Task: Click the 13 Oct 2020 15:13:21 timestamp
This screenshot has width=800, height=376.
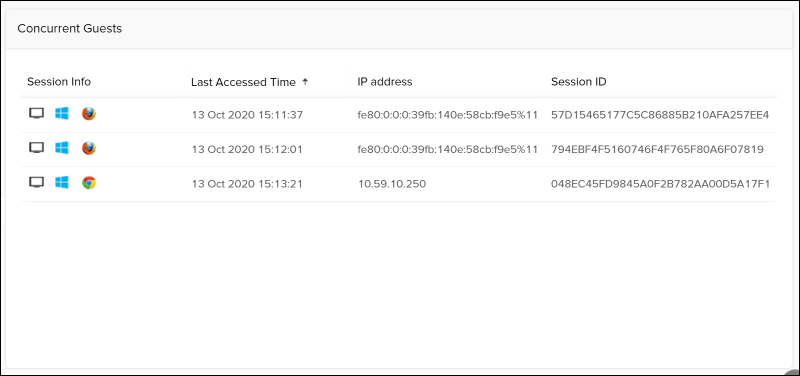Action: tap(247, 184)
